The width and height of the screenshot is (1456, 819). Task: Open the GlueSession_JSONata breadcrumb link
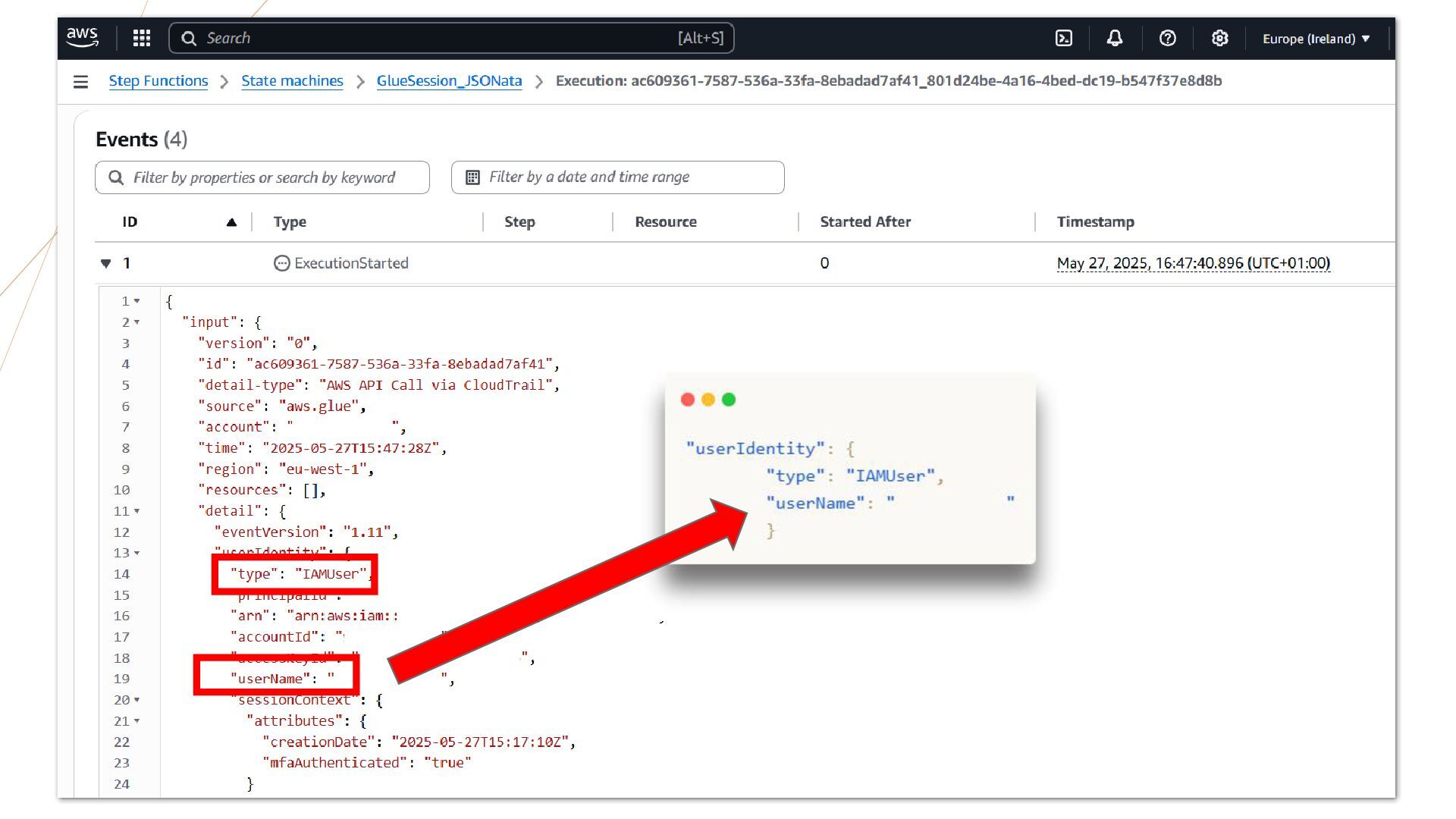(x=449, y=80)
